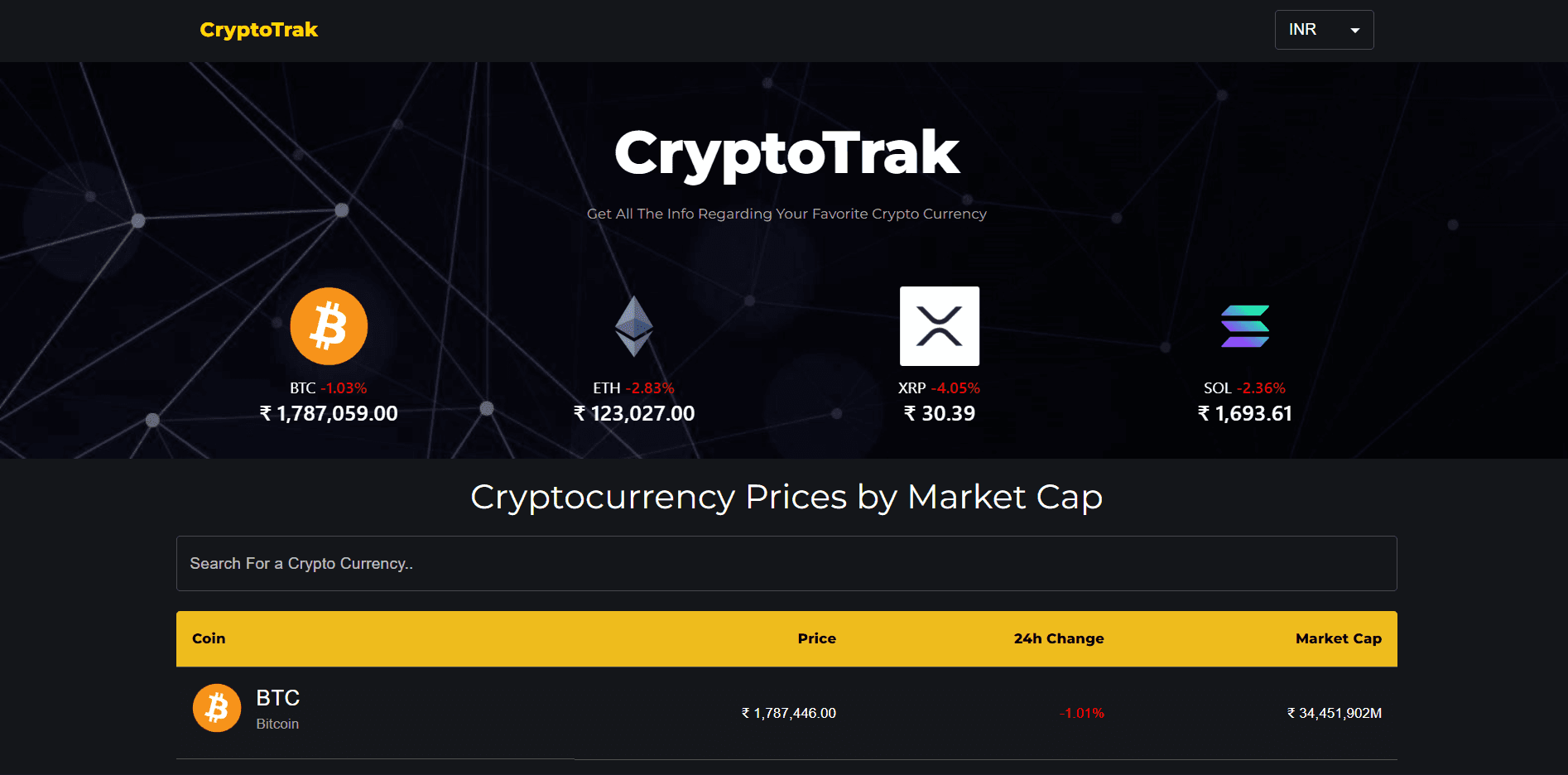Click the SOL price label in the hero
1568x775 pixels.
[x=1245, y=413]
